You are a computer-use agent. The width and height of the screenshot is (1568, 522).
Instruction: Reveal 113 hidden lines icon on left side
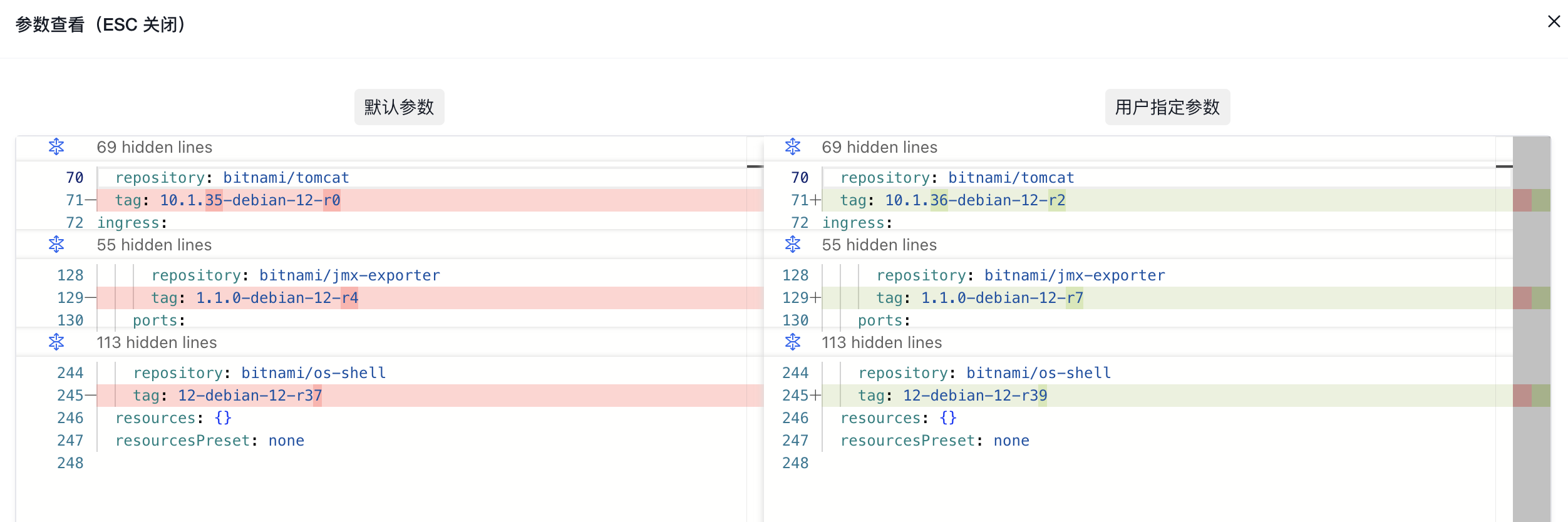click(x=56, y=342)
